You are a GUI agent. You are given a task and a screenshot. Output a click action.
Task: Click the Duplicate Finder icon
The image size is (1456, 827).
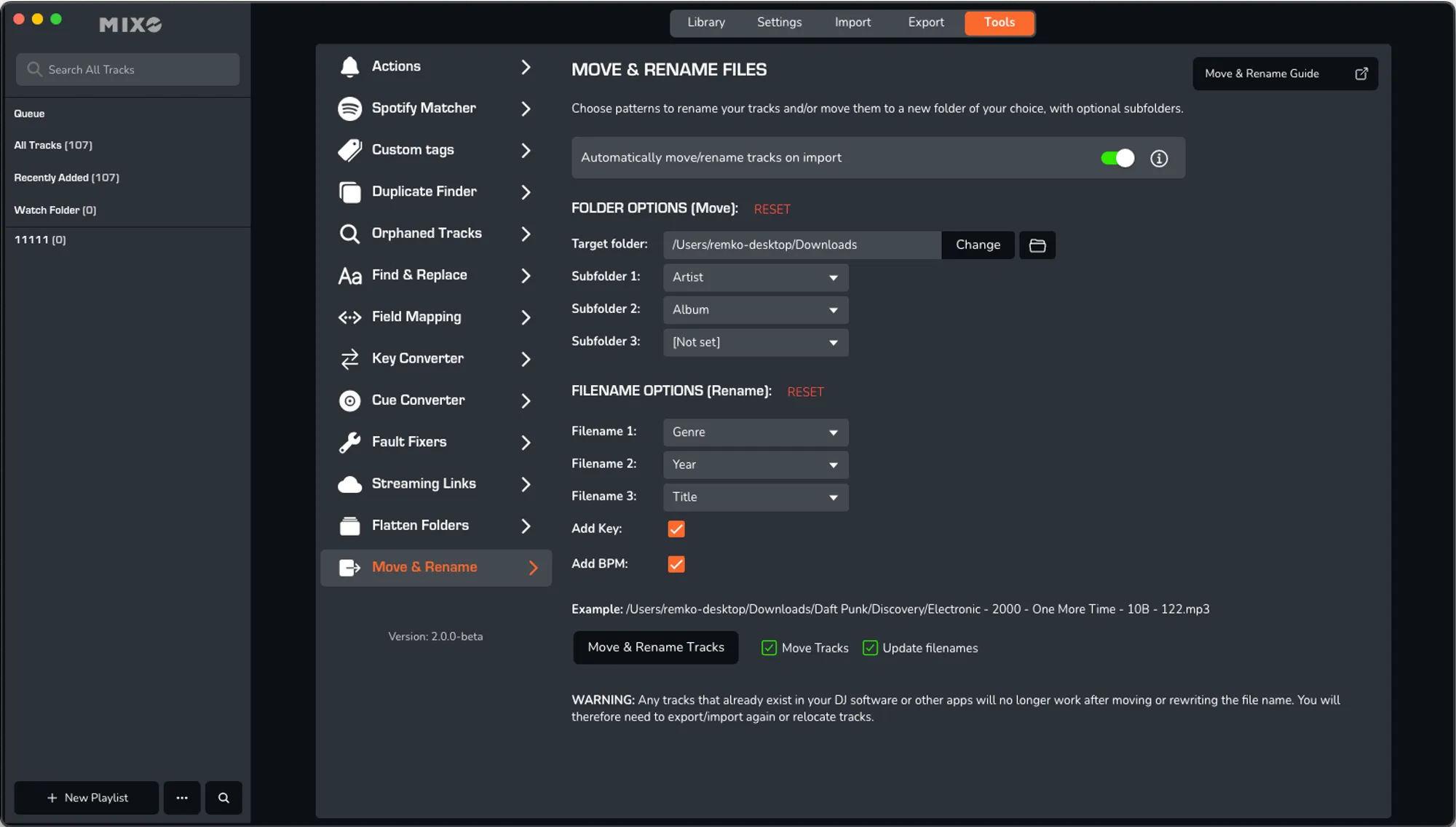click(x=349, y=192)
